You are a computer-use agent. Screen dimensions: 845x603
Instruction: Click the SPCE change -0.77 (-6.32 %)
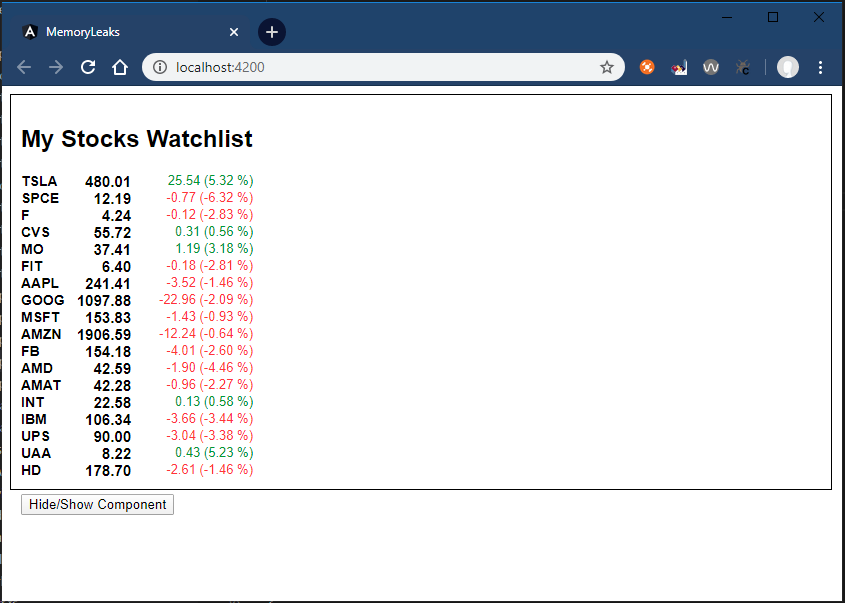click(x=210, y=198)
